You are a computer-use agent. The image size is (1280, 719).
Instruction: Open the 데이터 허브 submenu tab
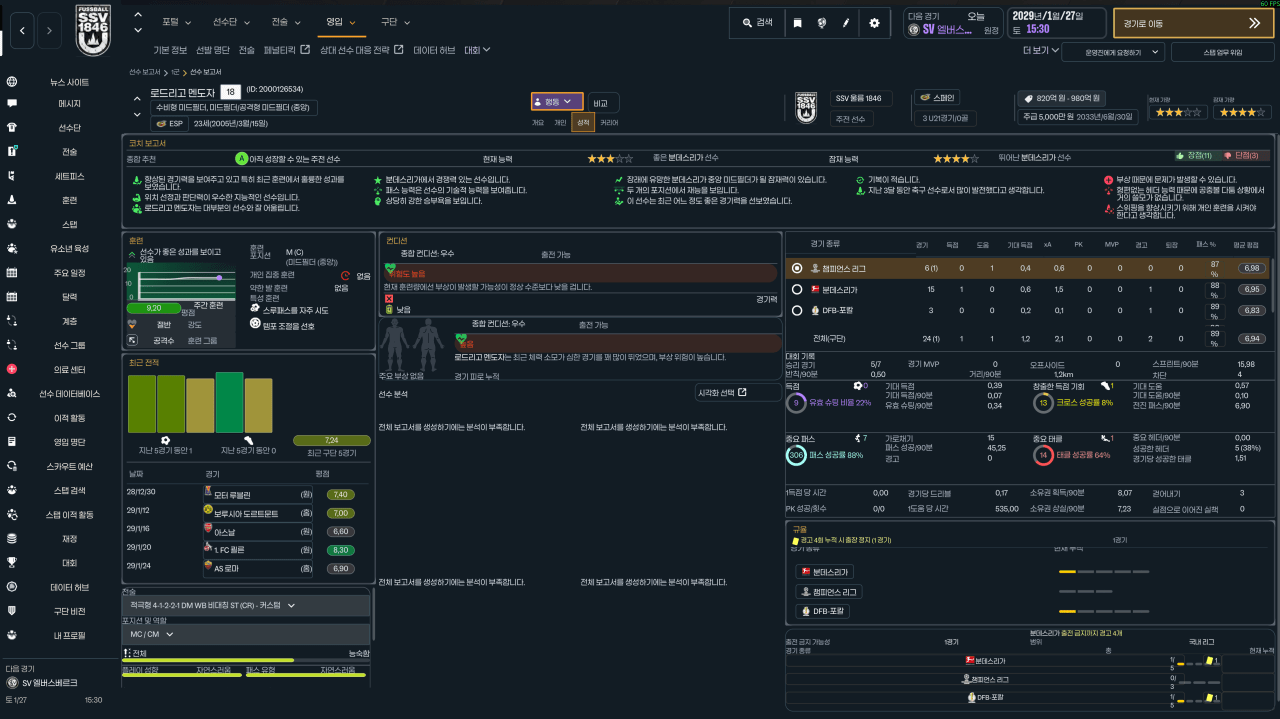point(434,50)
